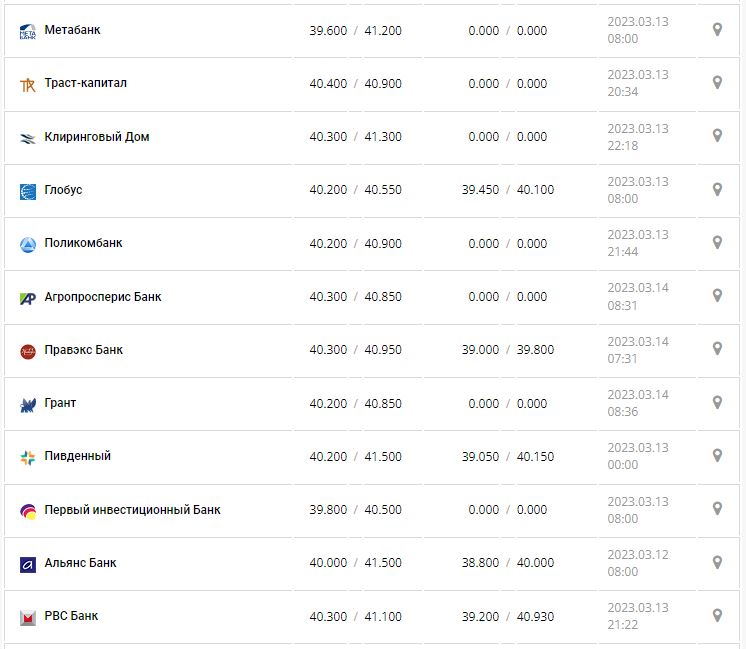Click the Метабанк logo icon
The width and height of the screenshot is (746, 649).
[x=28, y=32]
